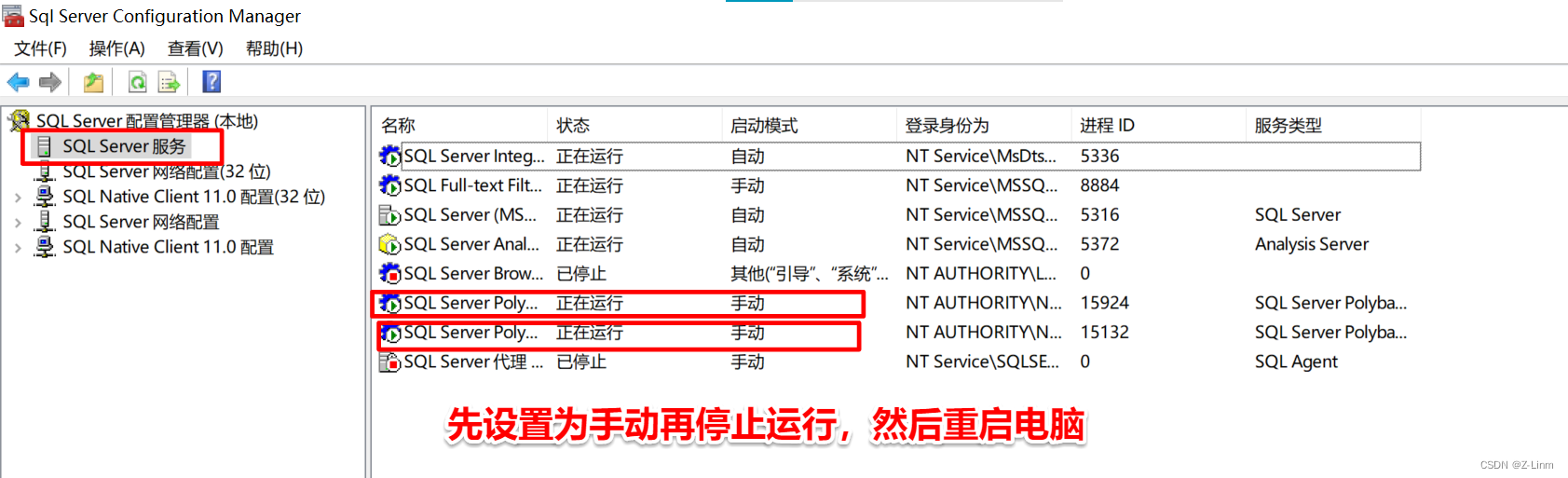Click the NT Service\SQLSE... login cell
This screenshot has height=478, width=1568.
(x=982, y=362)
